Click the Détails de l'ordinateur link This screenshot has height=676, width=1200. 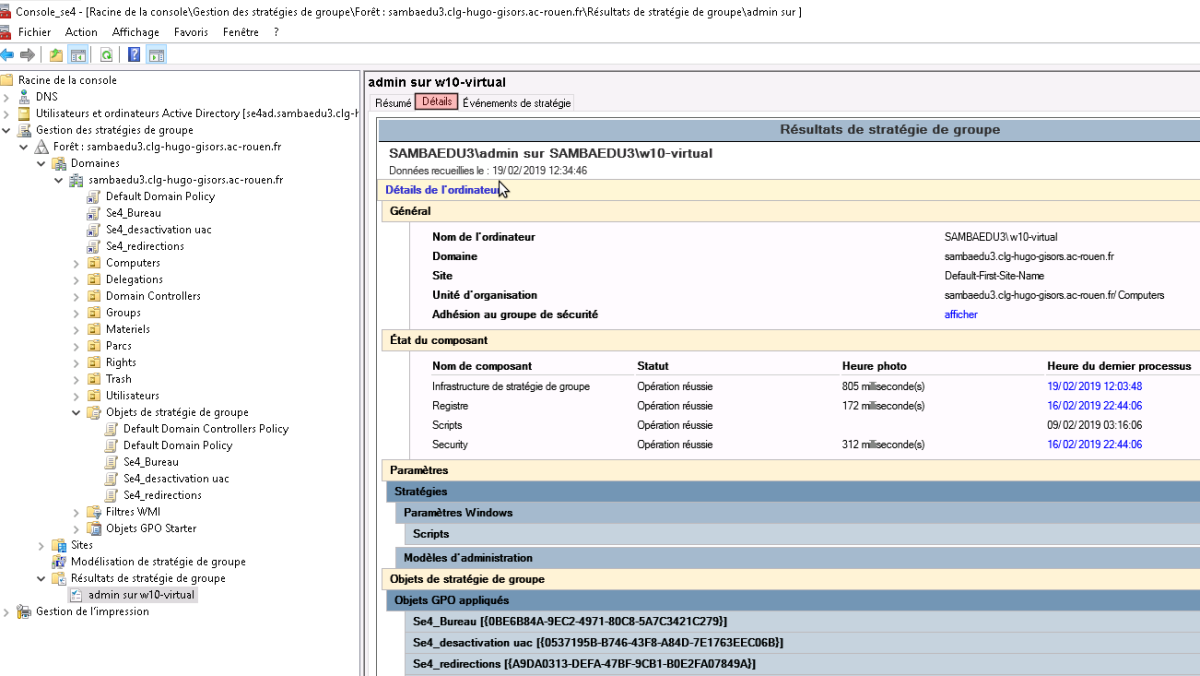pos(441,189)
